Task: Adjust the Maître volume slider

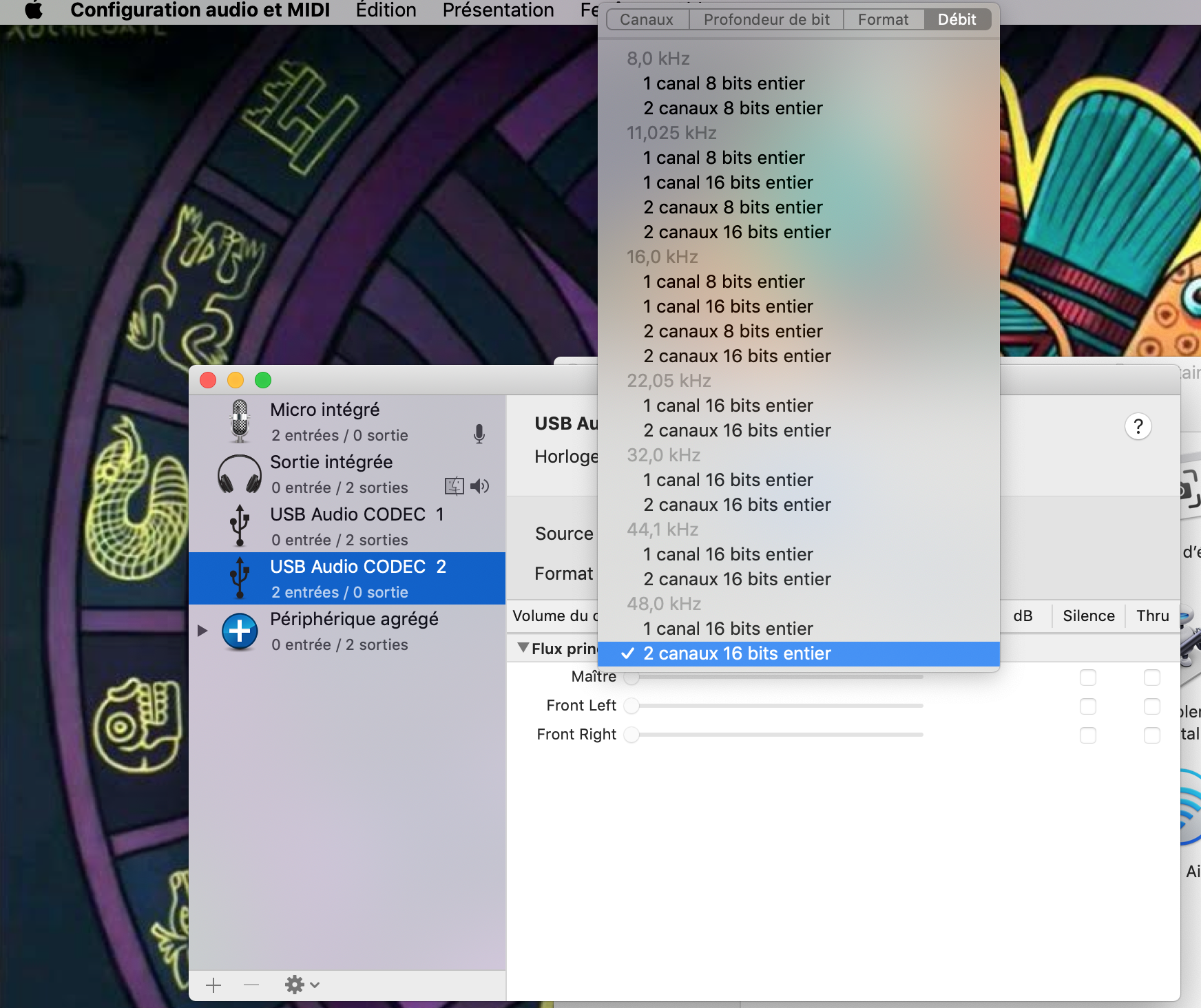Action: click(x=773, y=678)
